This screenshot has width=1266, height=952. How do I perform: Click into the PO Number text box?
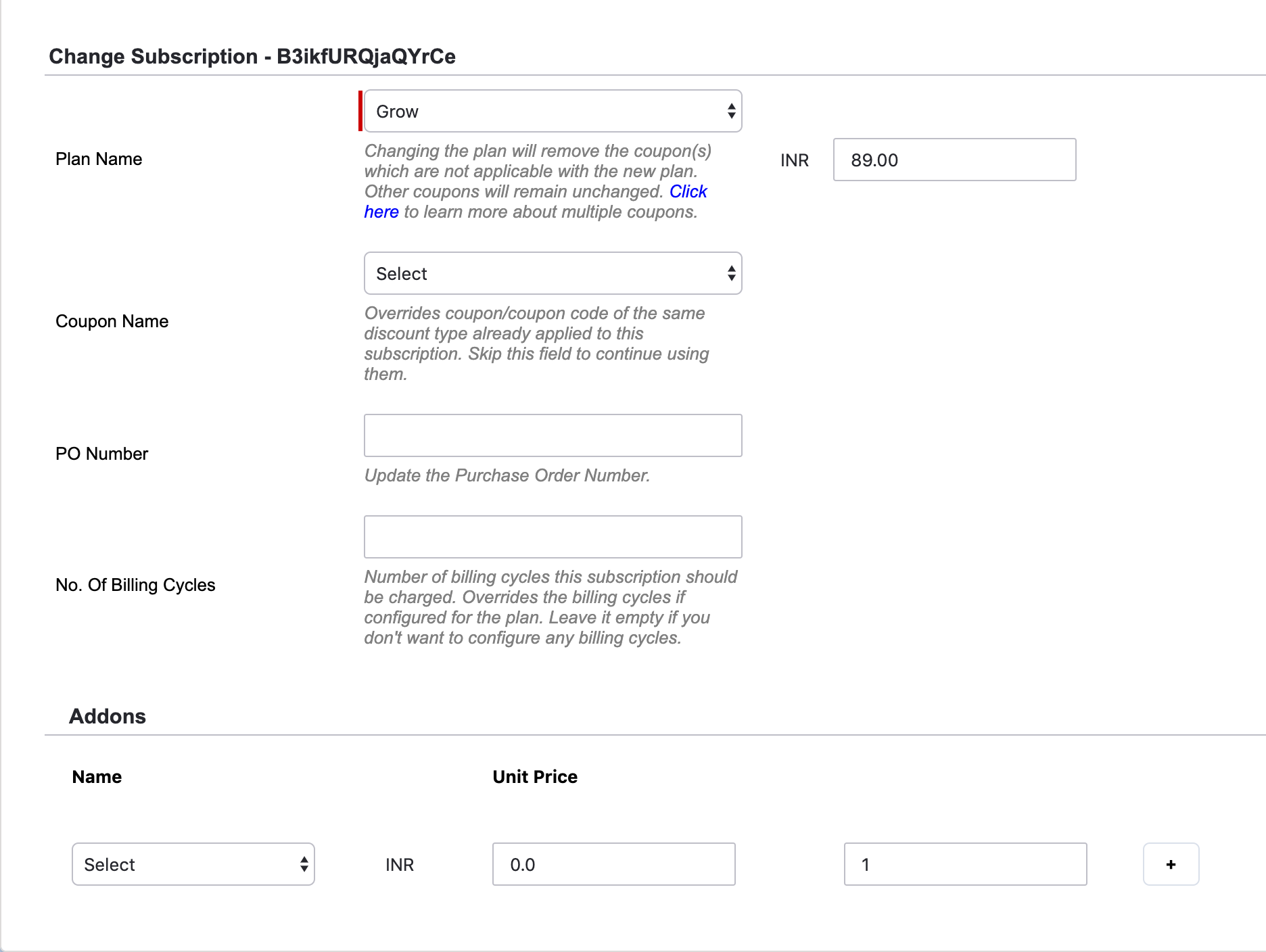click(x=553, y=435)
